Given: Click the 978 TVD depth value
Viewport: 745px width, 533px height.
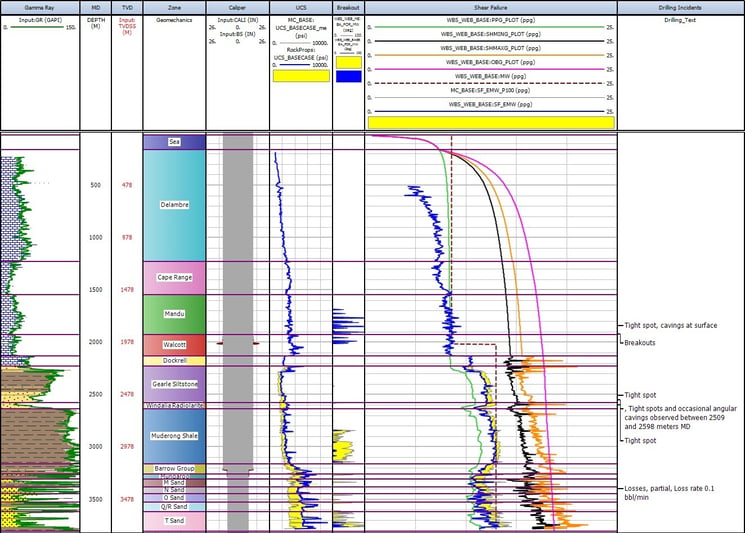Looking at the screenshot, I should point(127,238).
